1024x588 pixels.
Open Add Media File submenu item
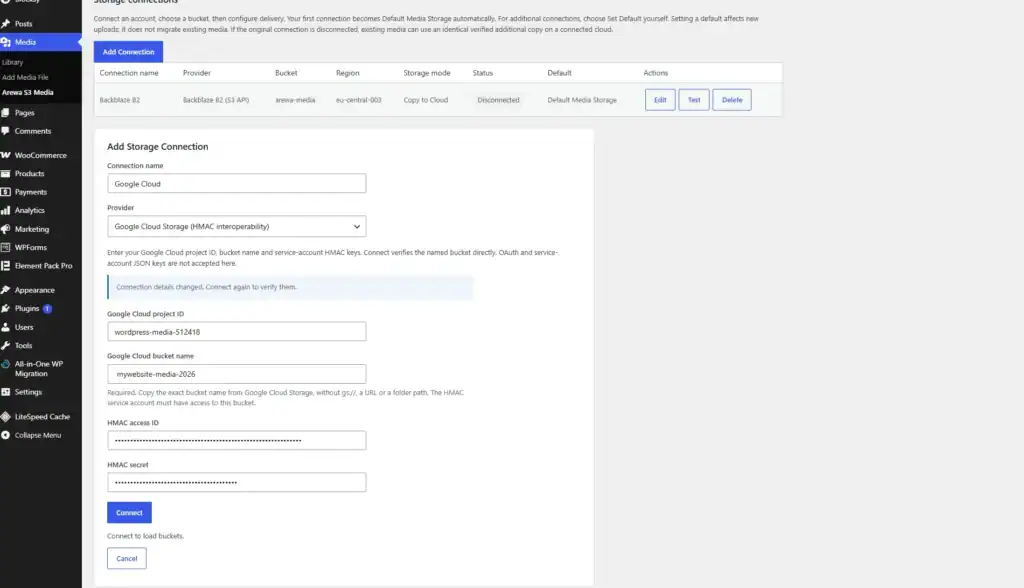25,77
